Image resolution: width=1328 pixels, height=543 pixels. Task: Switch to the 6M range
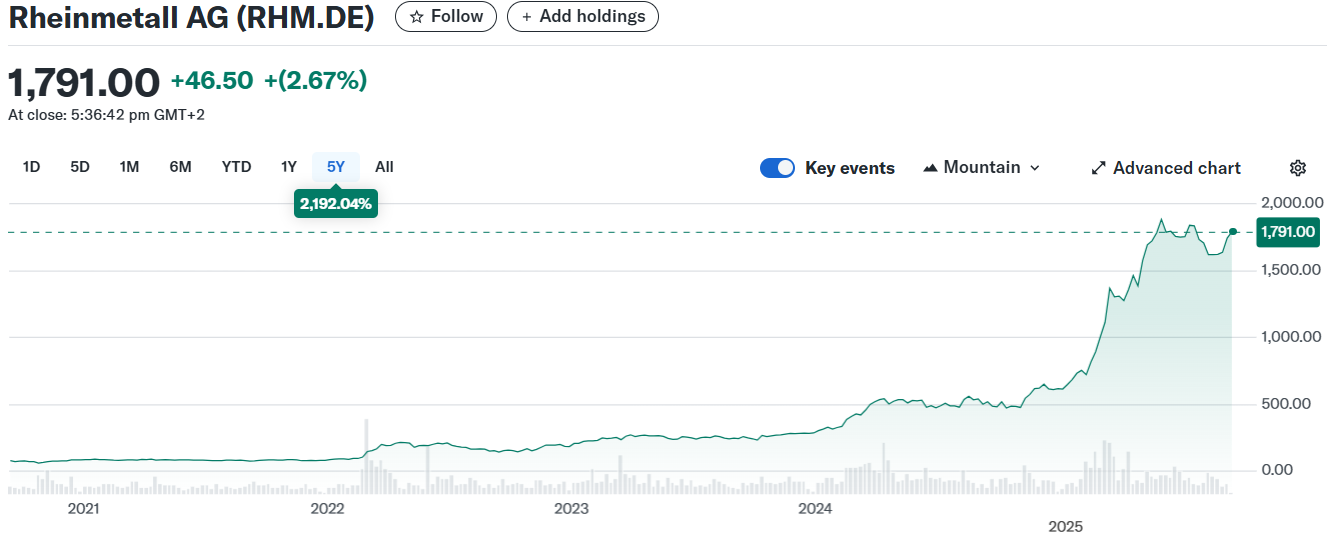180,167
